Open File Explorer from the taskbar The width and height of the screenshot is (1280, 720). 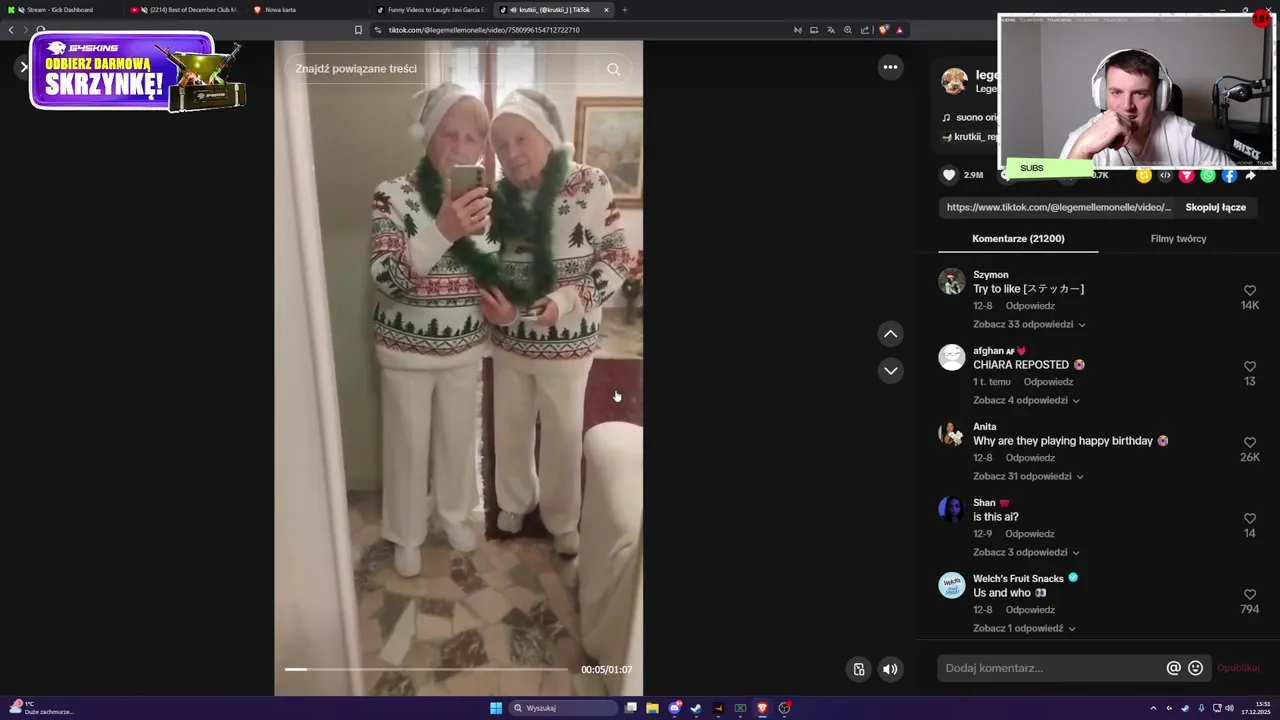coord(652,708)
